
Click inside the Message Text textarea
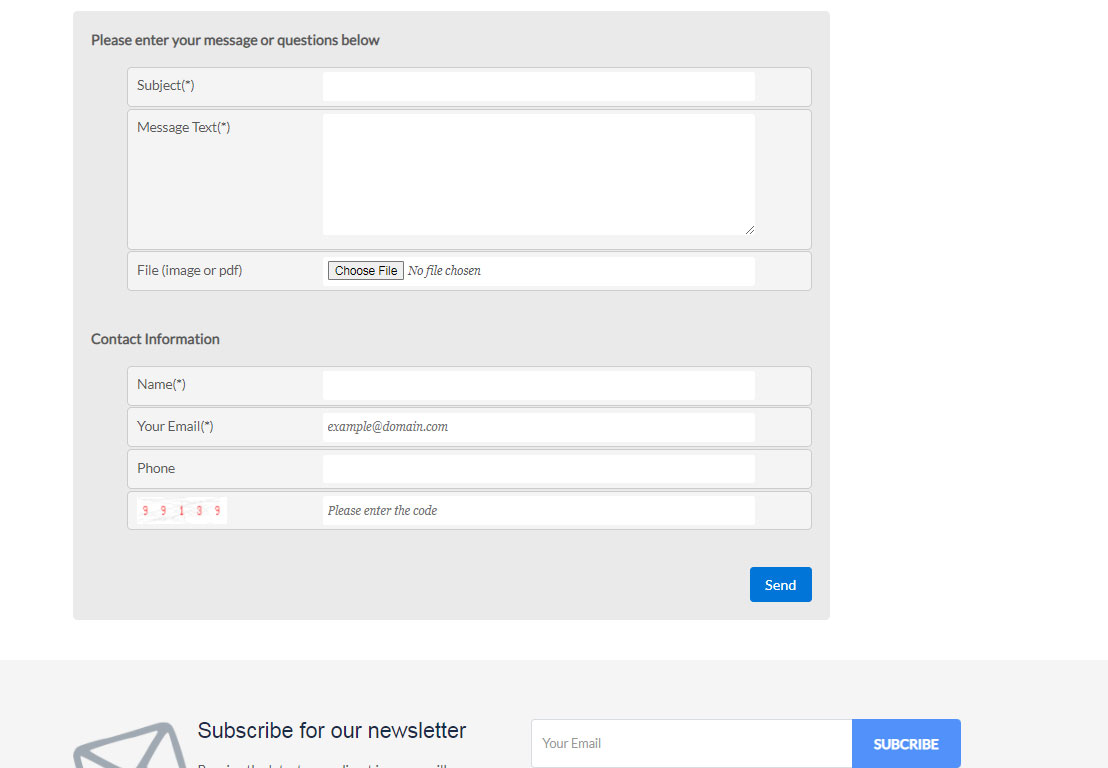click(538, 170)
